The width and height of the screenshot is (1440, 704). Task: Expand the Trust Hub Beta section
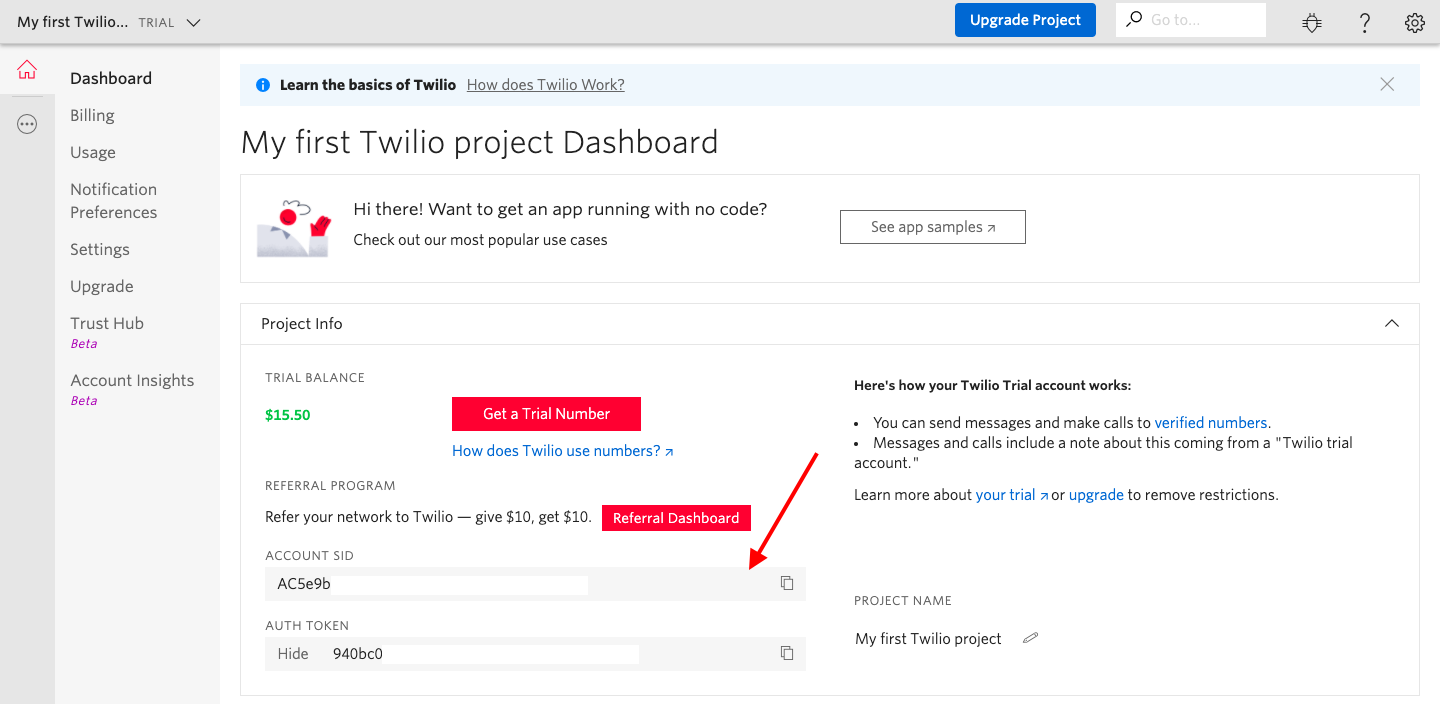(106, 322)
